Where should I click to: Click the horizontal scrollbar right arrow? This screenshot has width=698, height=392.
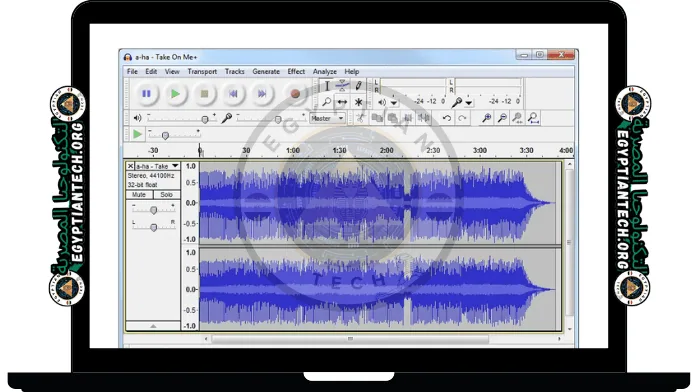pos(560,339)
